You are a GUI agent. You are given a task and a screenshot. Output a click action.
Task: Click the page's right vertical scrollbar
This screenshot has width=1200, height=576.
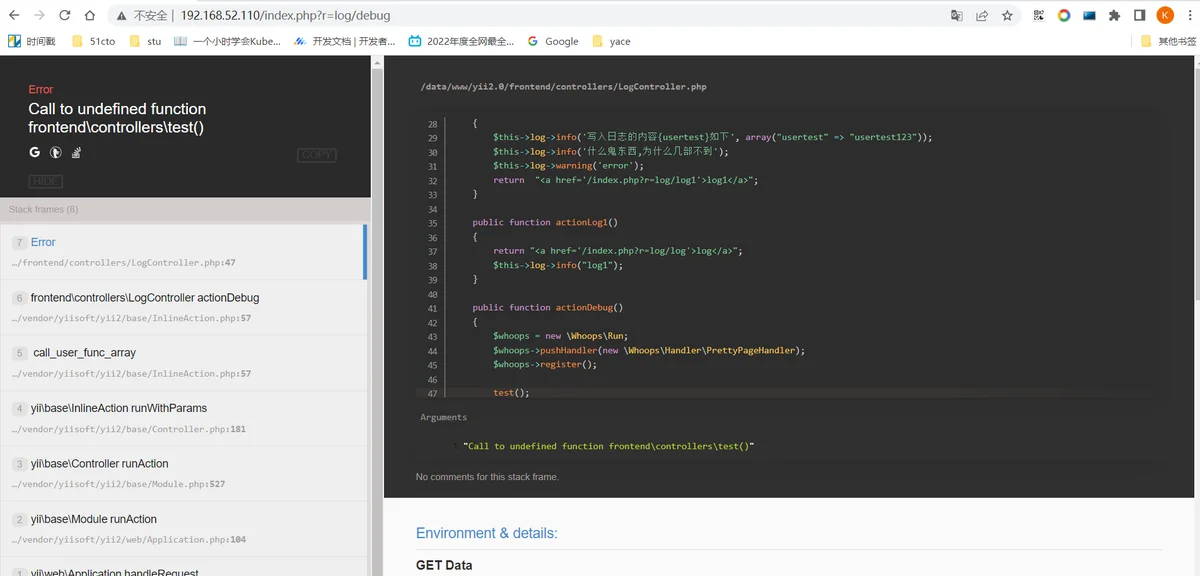tap(1195, 315)
